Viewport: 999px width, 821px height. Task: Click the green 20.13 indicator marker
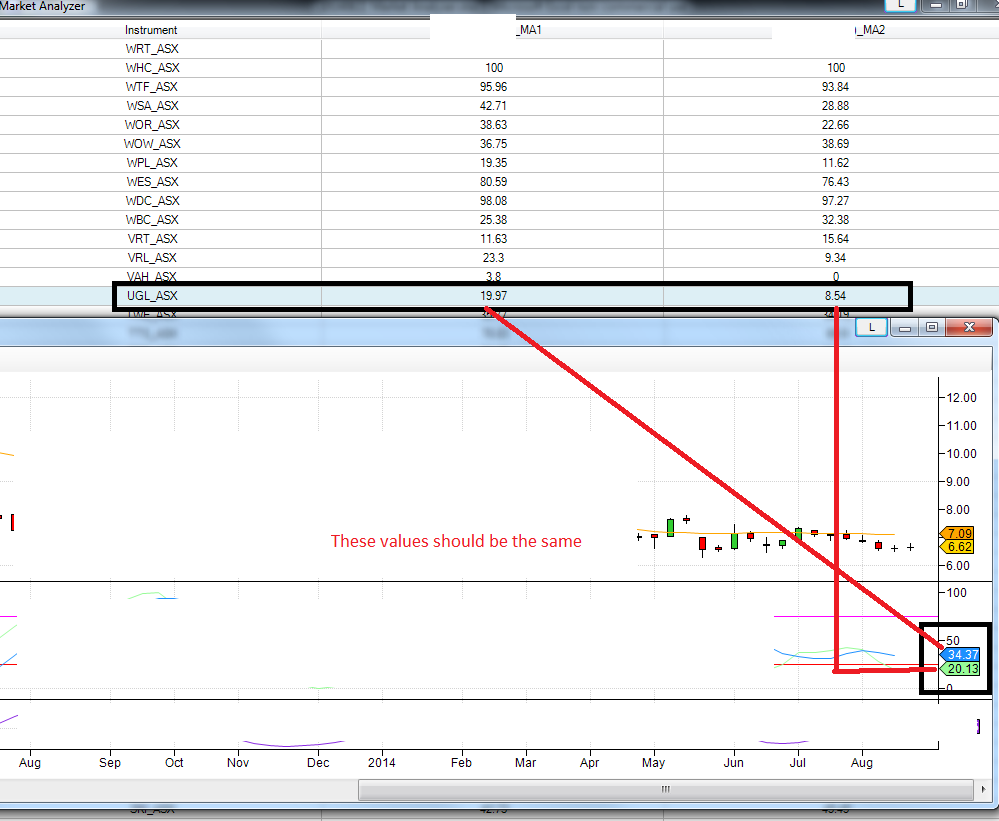point(961,669)
